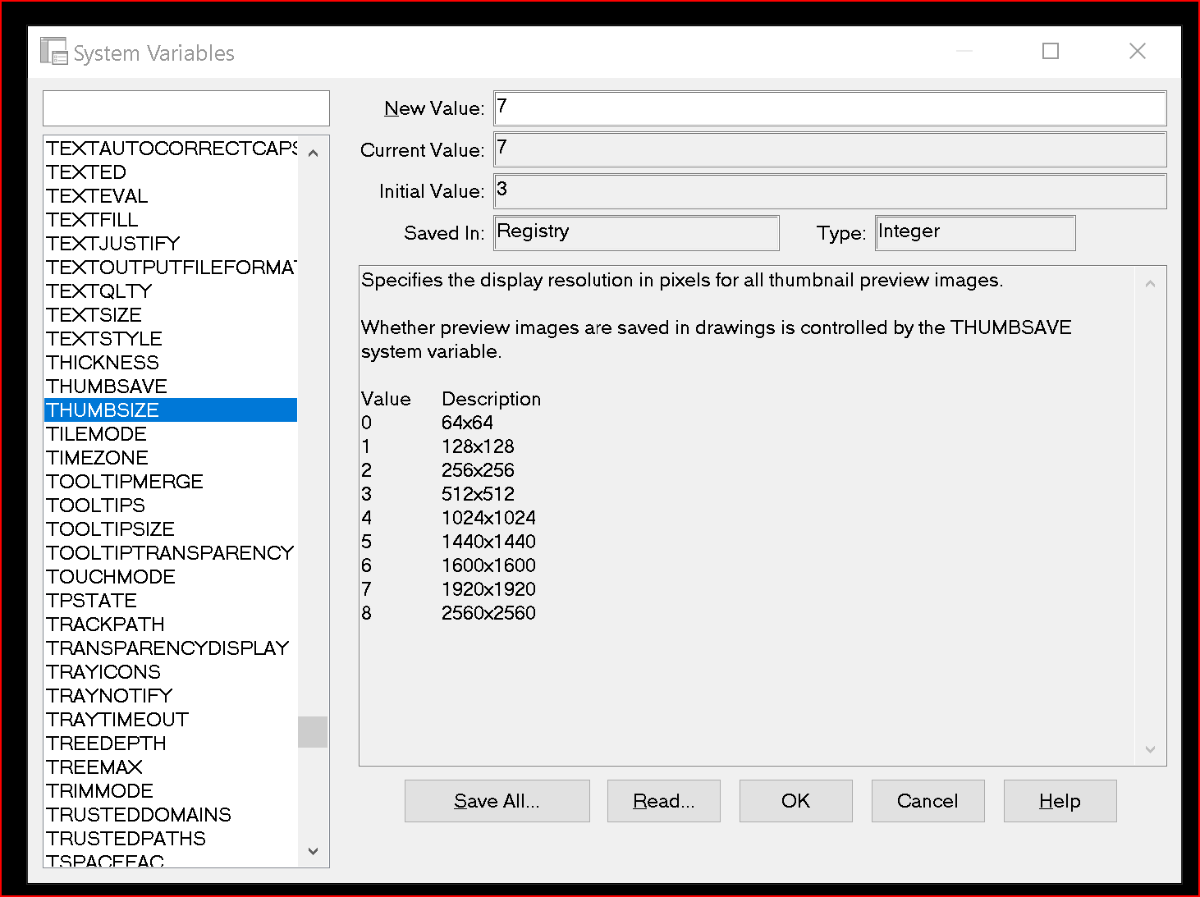Click the variable list scroll down arrow

pos(312,852)
